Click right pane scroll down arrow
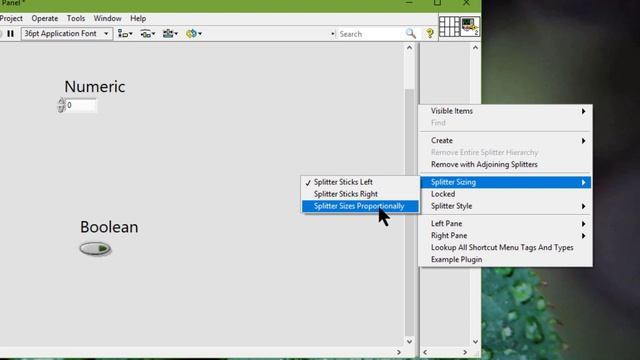This screenshot has width=640, height=360. pyautogui.click(x=475, y=342)
